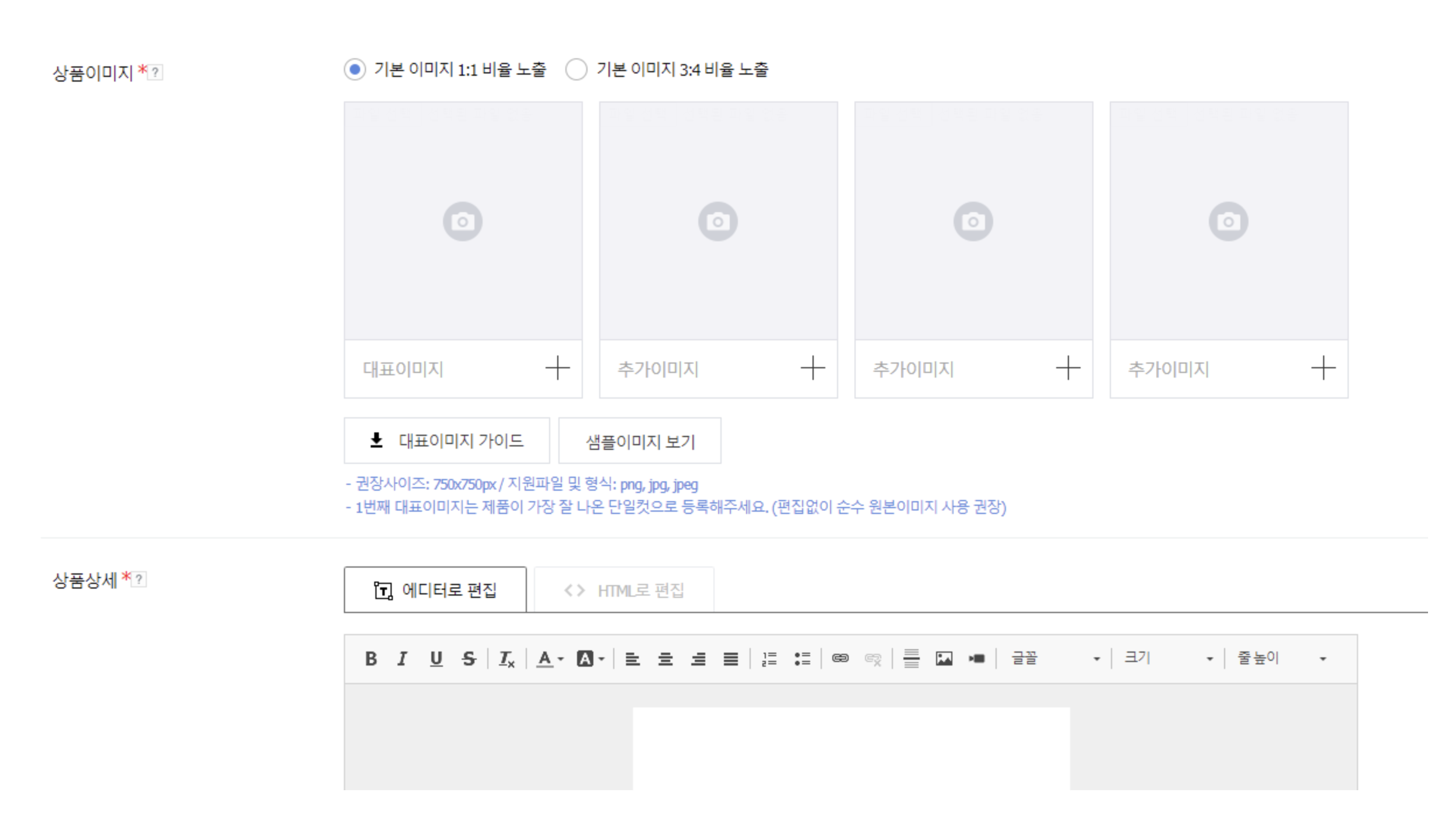
Task: Apply italic formatting in the editor
Action: point(402,659)
